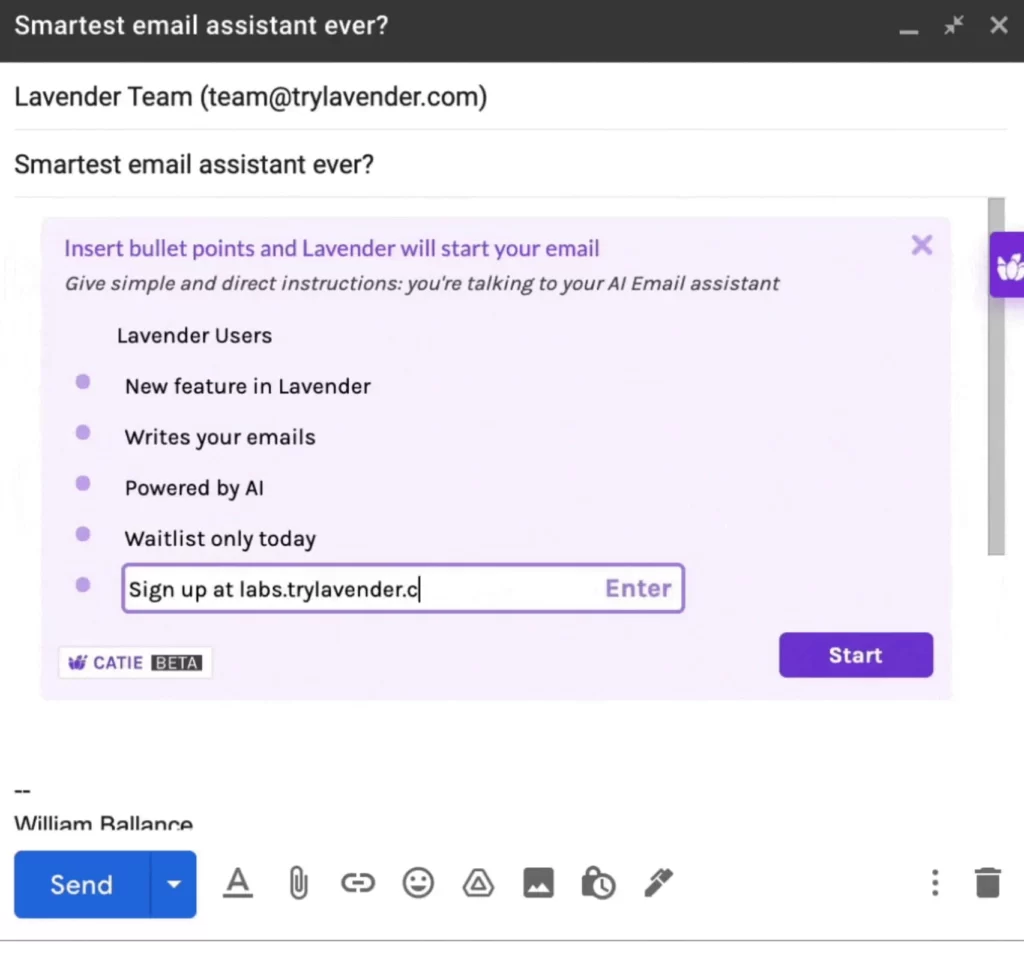Open the emoji picker
Image resolution: width=1024 pixels, height=971 pixels.
coord(418,883)
